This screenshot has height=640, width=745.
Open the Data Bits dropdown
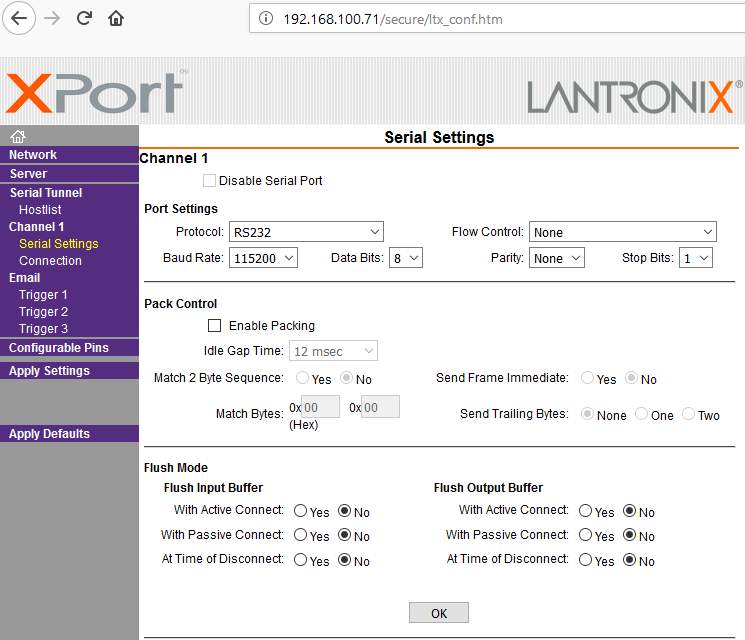(x=406, y=258)
